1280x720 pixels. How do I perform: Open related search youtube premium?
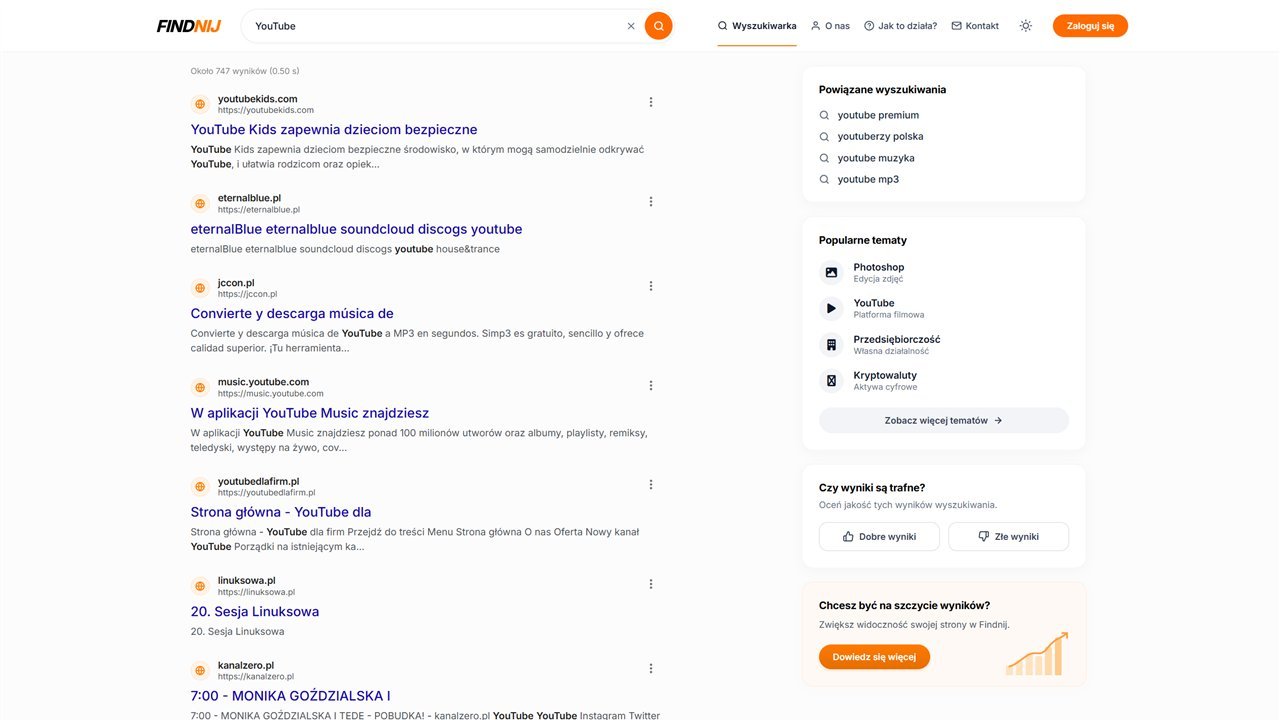878,115
